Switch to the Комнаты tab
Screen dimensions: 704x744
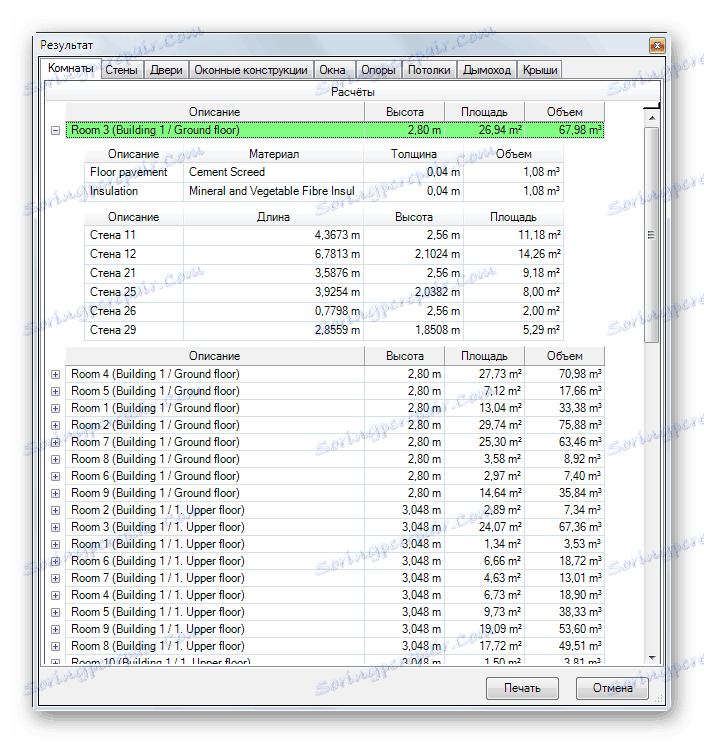coord(71,69)
